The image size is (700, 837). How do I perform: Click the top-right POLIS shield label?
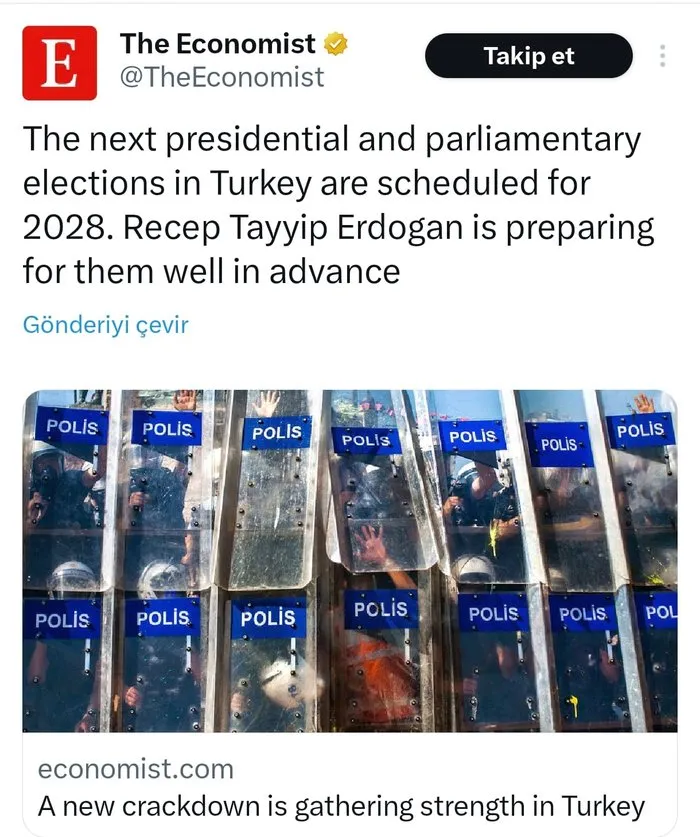(641, 430)
